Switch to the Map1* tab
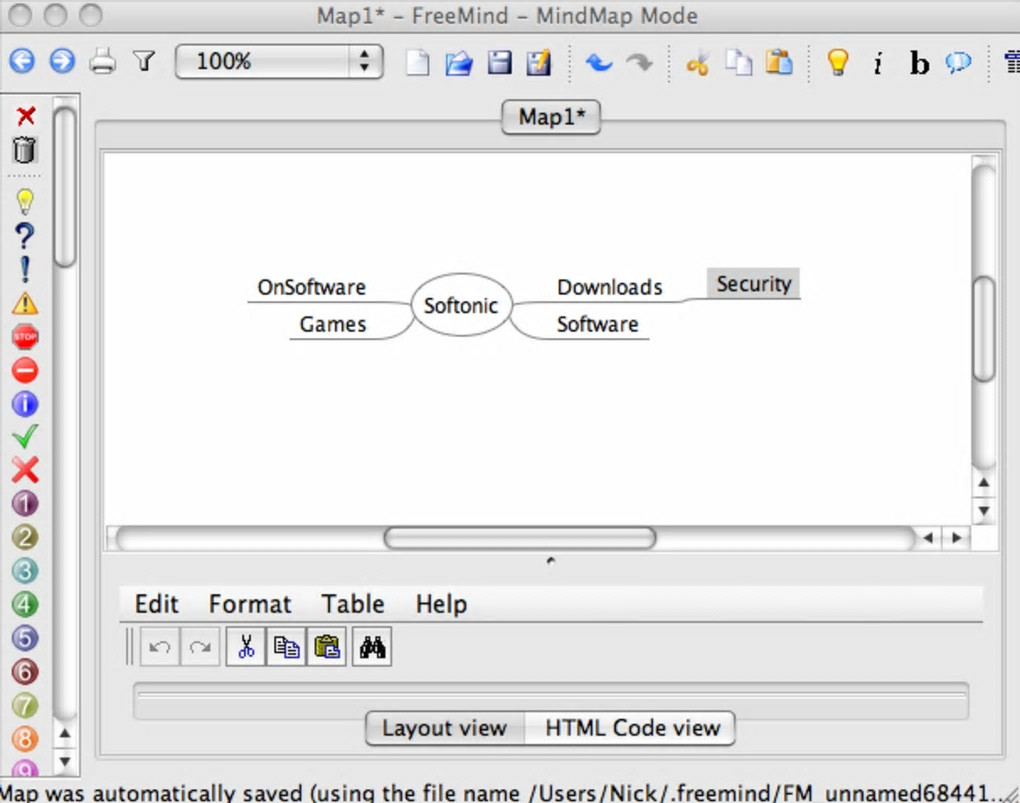The height and width of the screenshot is (803, 1020). (551, 117)
